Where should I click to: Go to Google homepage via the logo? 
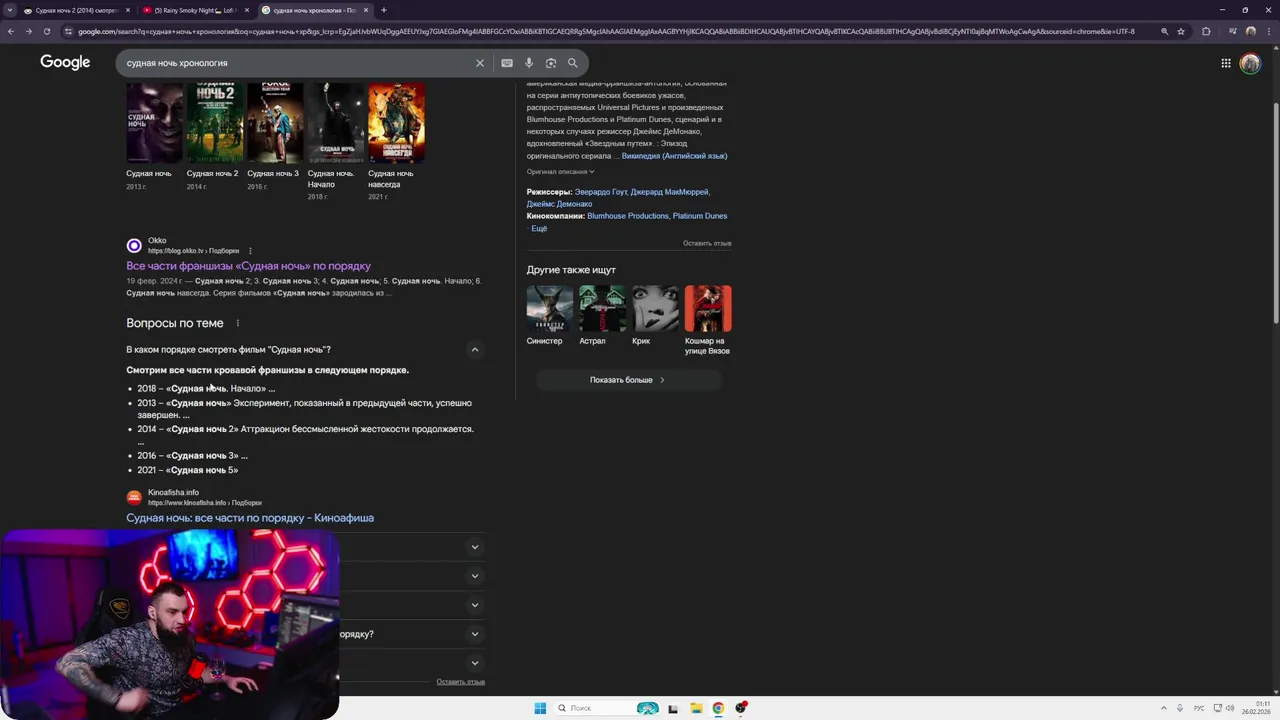pos(65,62)
